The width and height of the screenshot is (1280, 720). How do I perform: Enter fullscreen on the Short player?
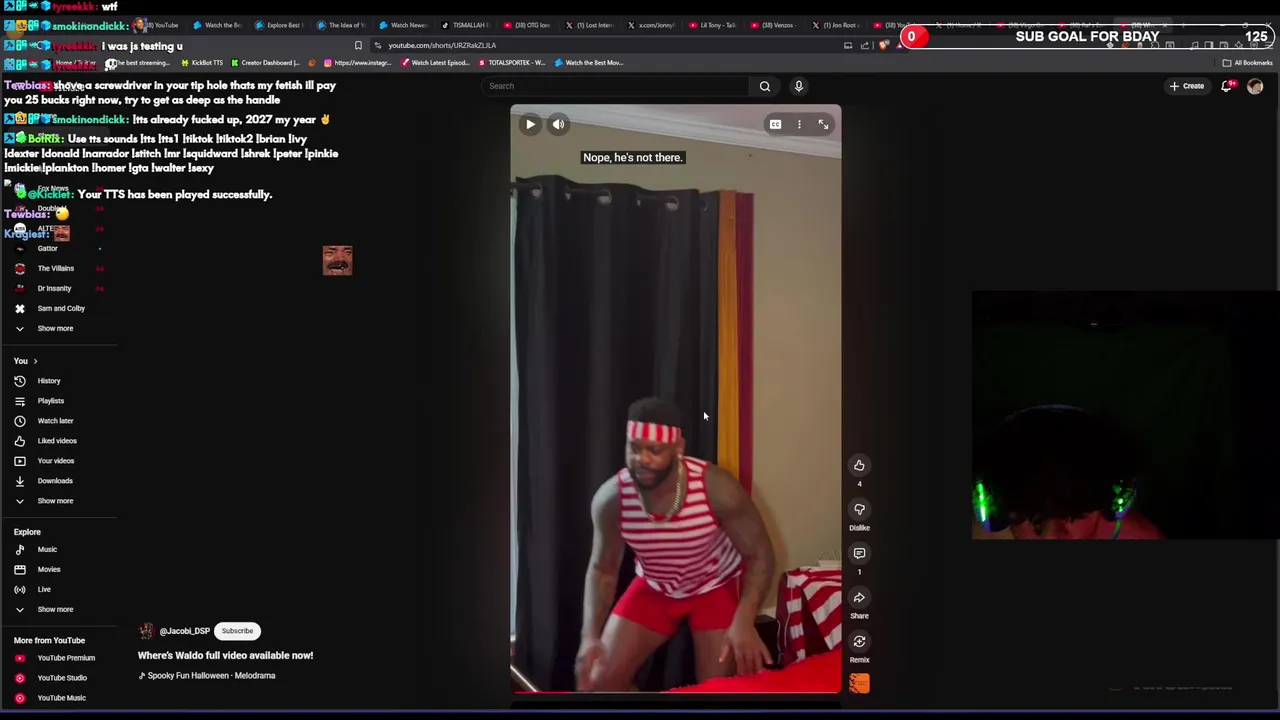click(823, 124)
